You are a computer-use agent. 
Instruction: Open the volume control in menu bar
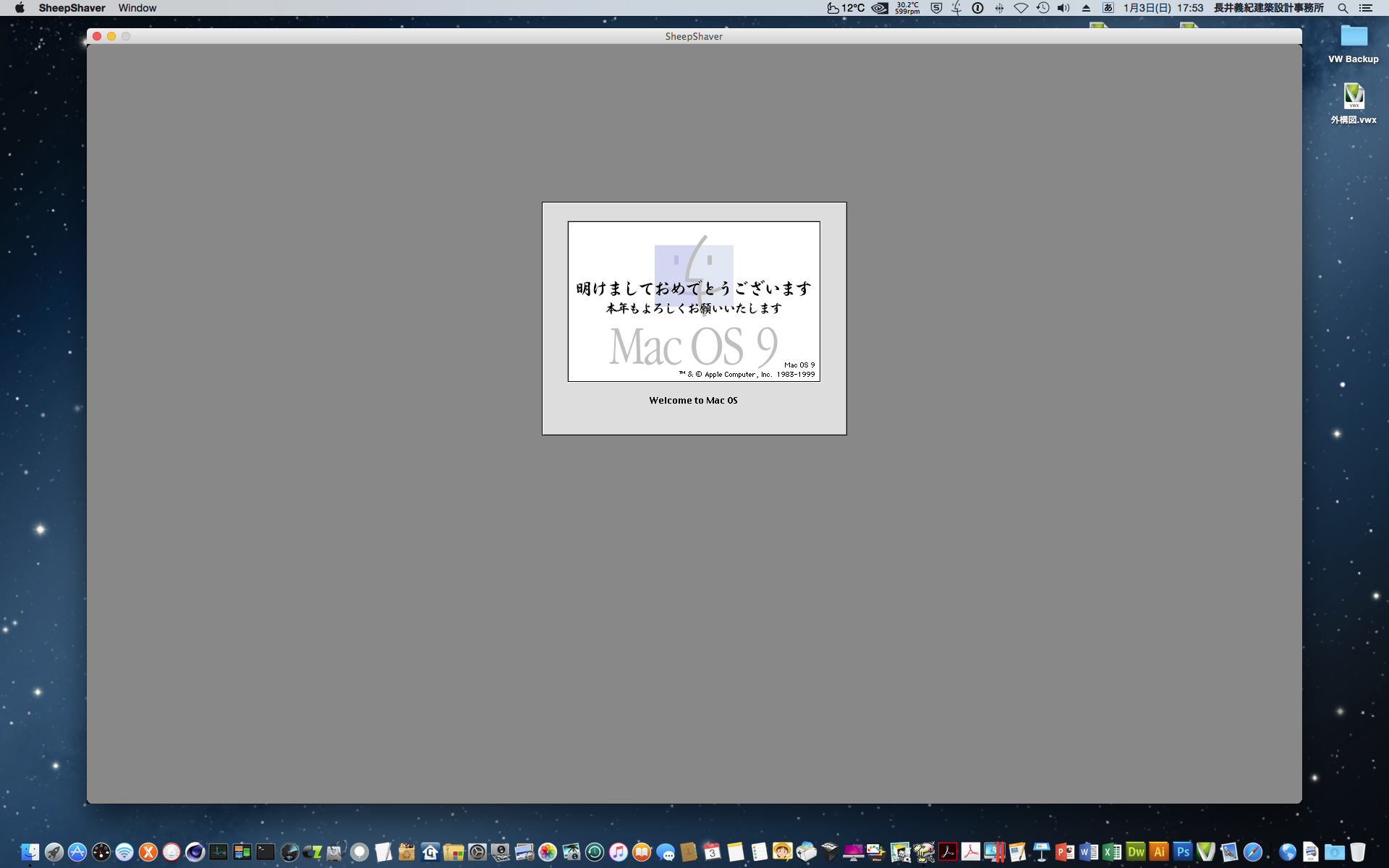coord(1063,8)
